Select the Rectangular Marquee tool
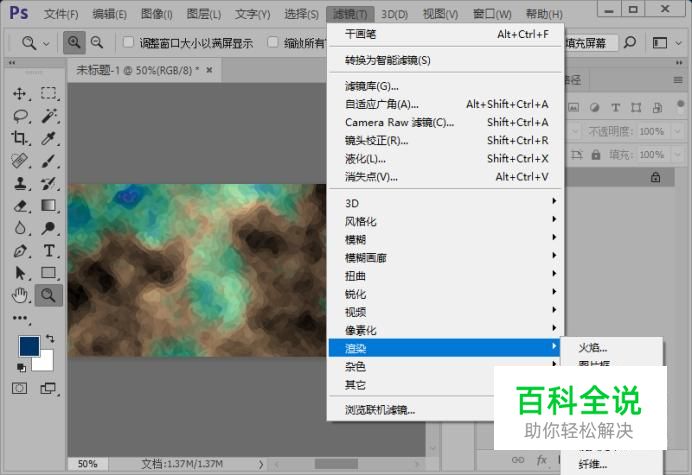The height and width of the screenshot is (475, 692). click(49, 94)
